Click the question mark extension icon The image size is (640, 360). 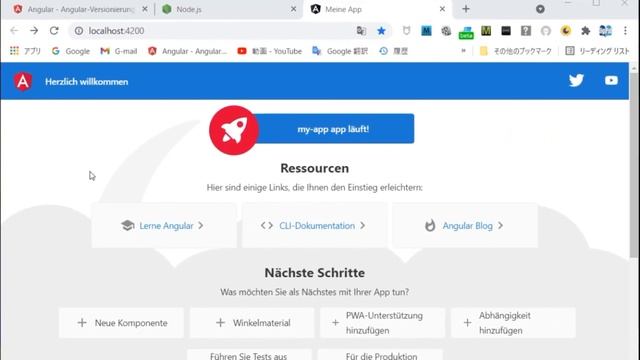pos(526,31)
